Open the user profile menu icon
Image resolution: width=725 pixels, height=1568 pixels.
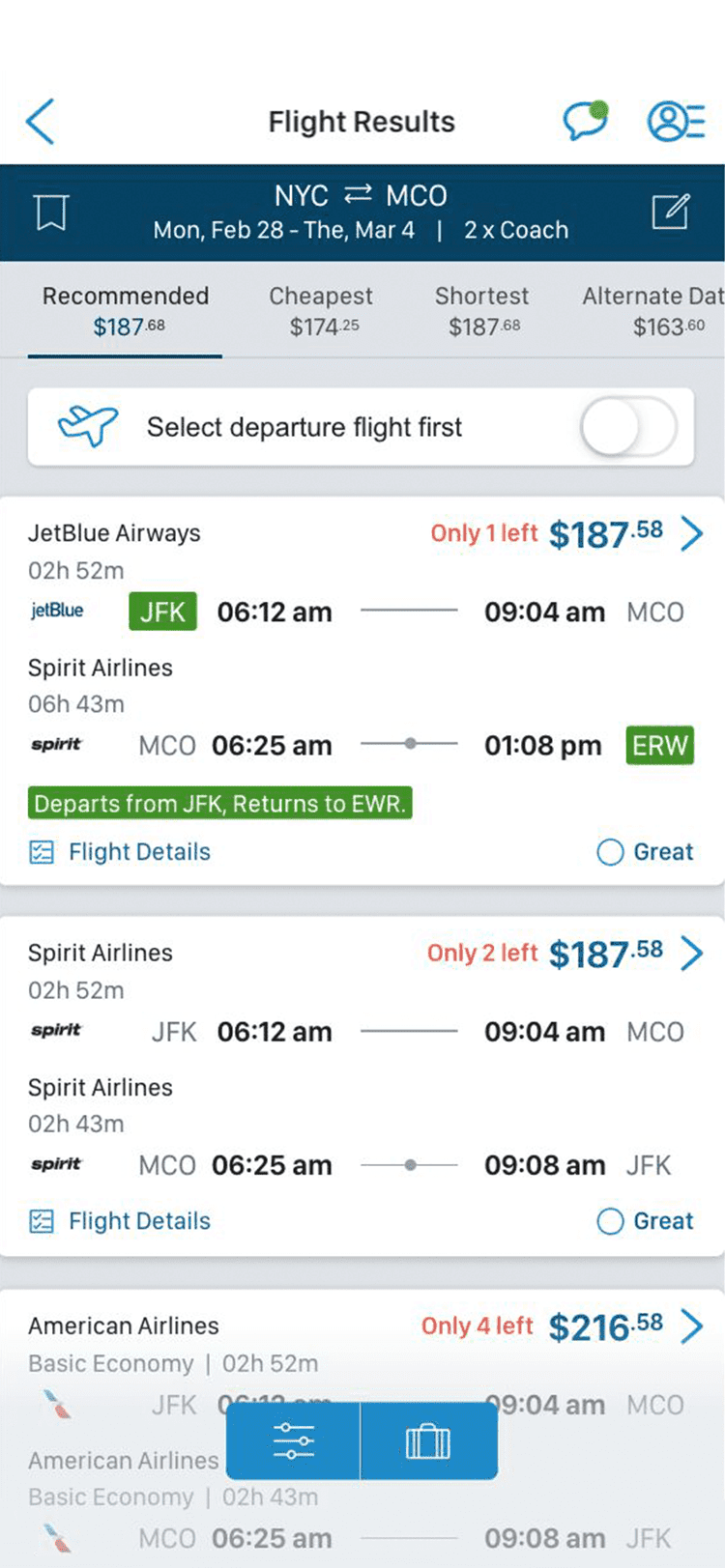[675, 122]
